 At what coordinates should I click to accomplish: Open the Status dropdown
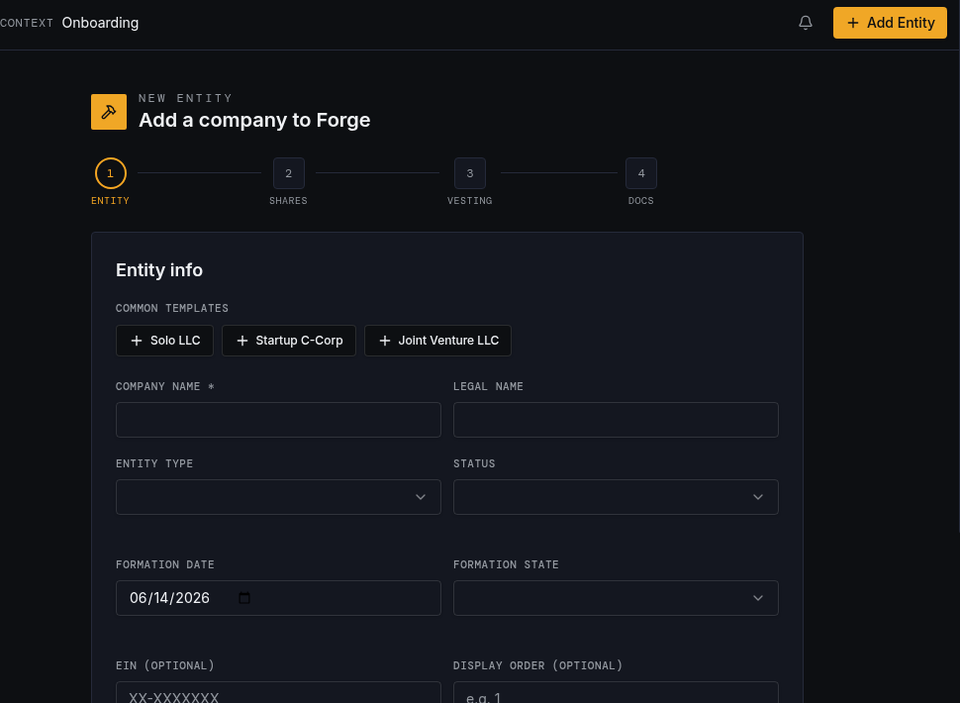point(616,497)
